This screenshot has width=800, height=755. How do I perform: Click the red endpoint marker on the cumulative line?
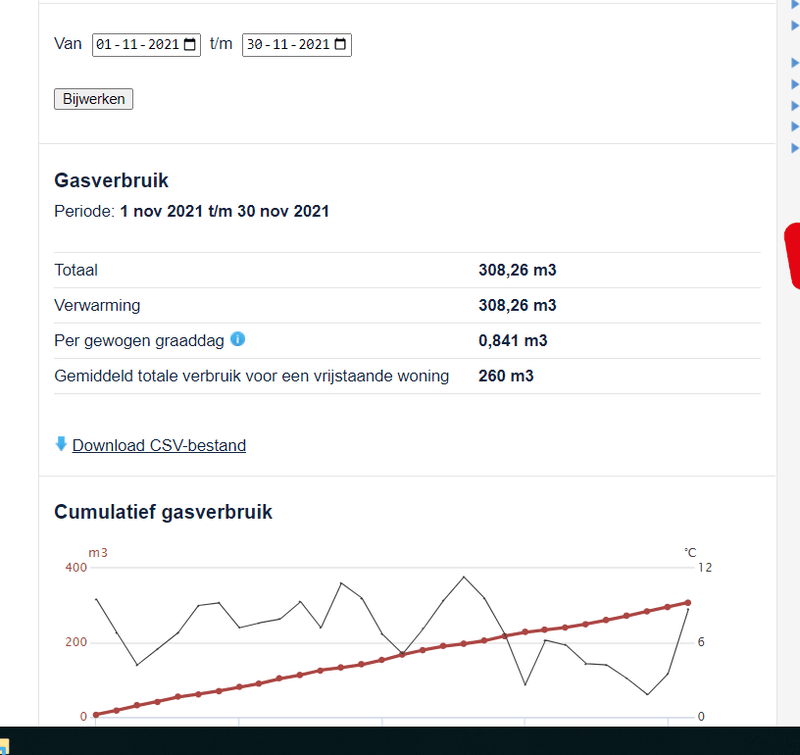pos(688,603)
